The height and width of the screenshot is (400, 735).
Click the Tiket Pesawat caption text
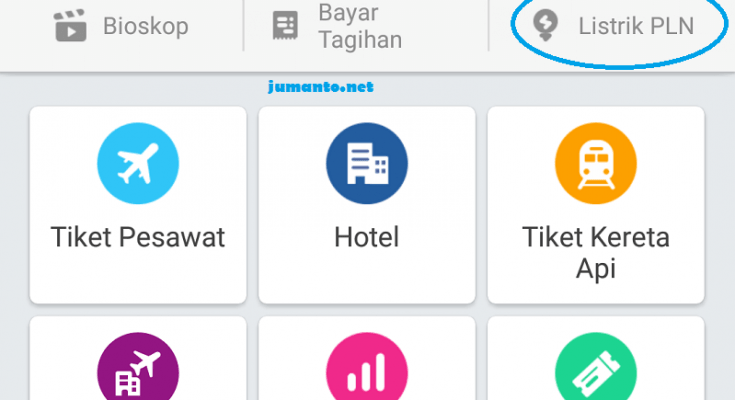pyautogui.click(x=138, y=237)
